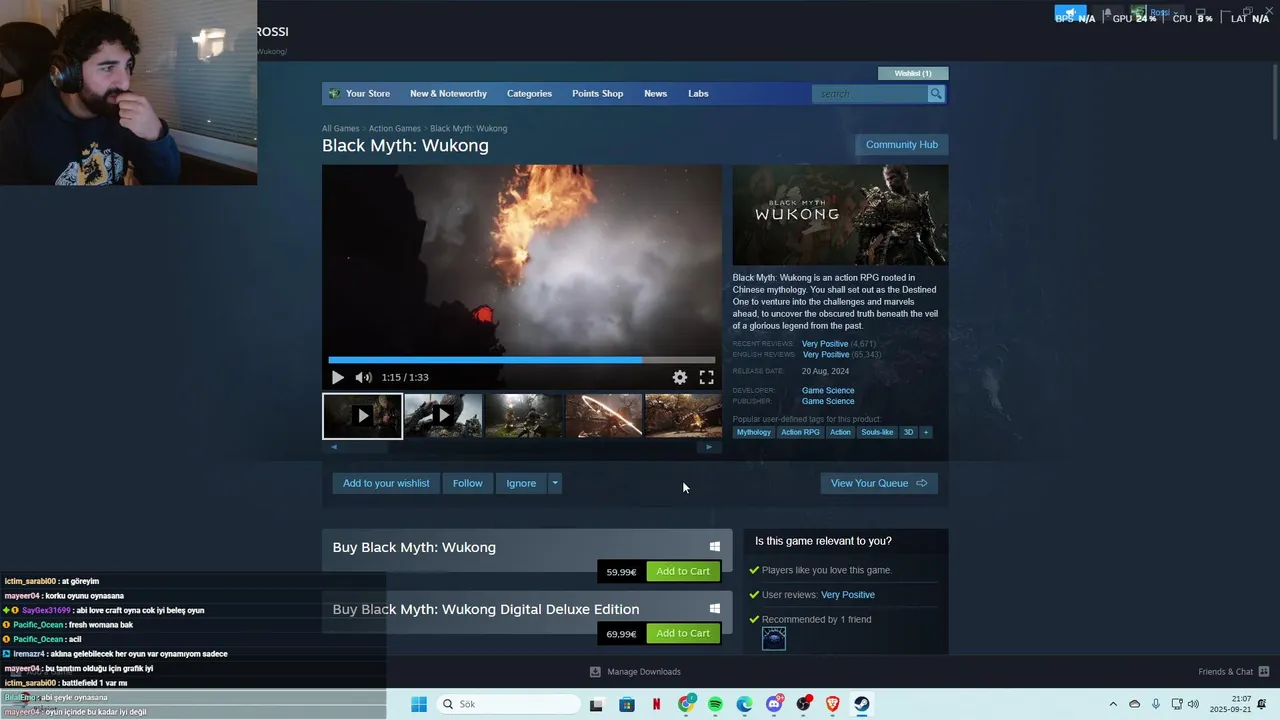Image resolution: width=1280 pixels, height=720 pixels.
Task: Open developer Game Science link
Action: (828, 391)
